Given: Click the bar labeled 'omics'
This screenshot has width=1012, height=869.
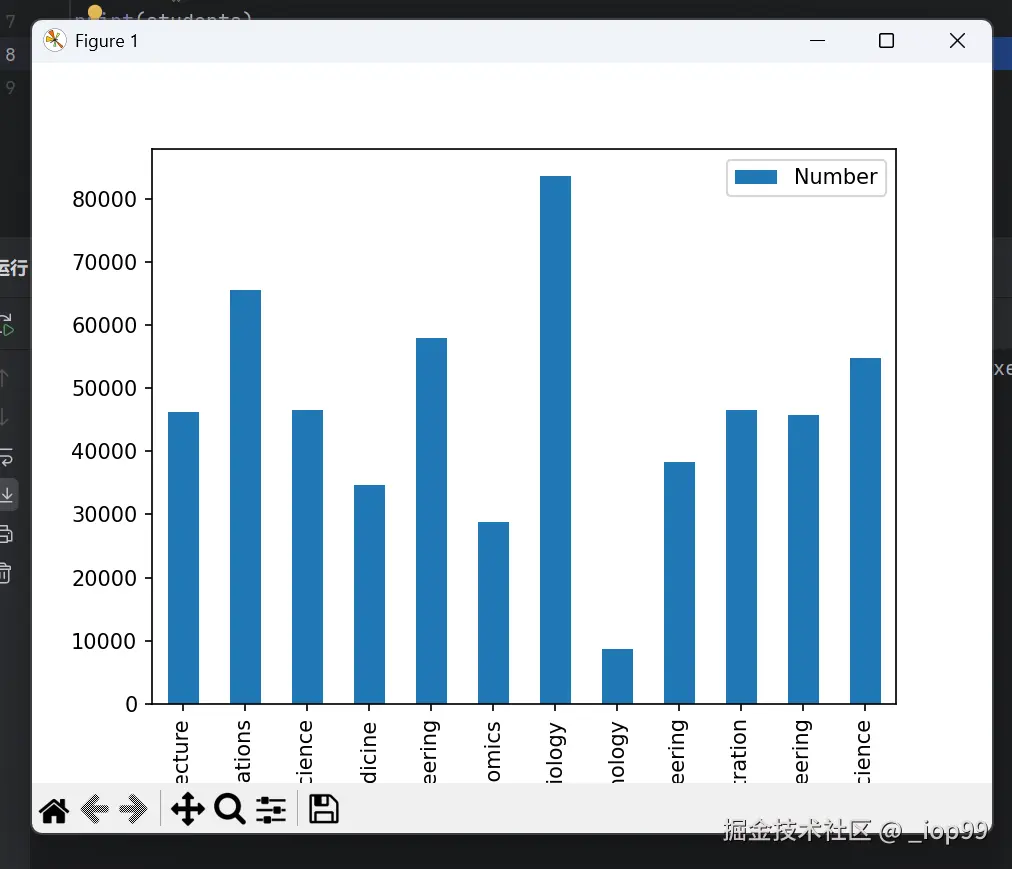Looking at the screenshot, I should (493, 613).
